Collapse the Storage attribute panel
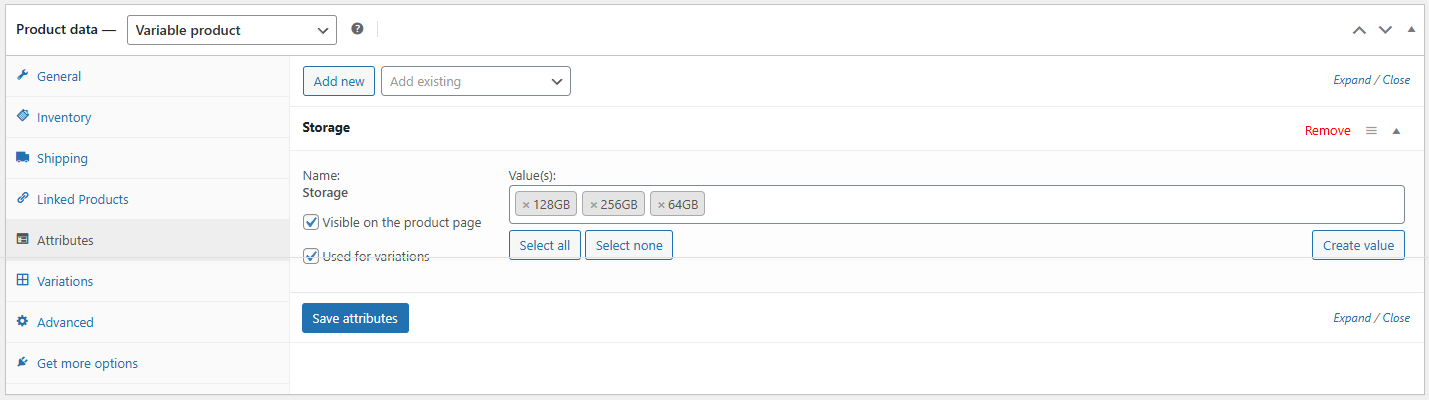Image resolution: width=1429 pixels, height=400 pixels. click(1397, 131)
